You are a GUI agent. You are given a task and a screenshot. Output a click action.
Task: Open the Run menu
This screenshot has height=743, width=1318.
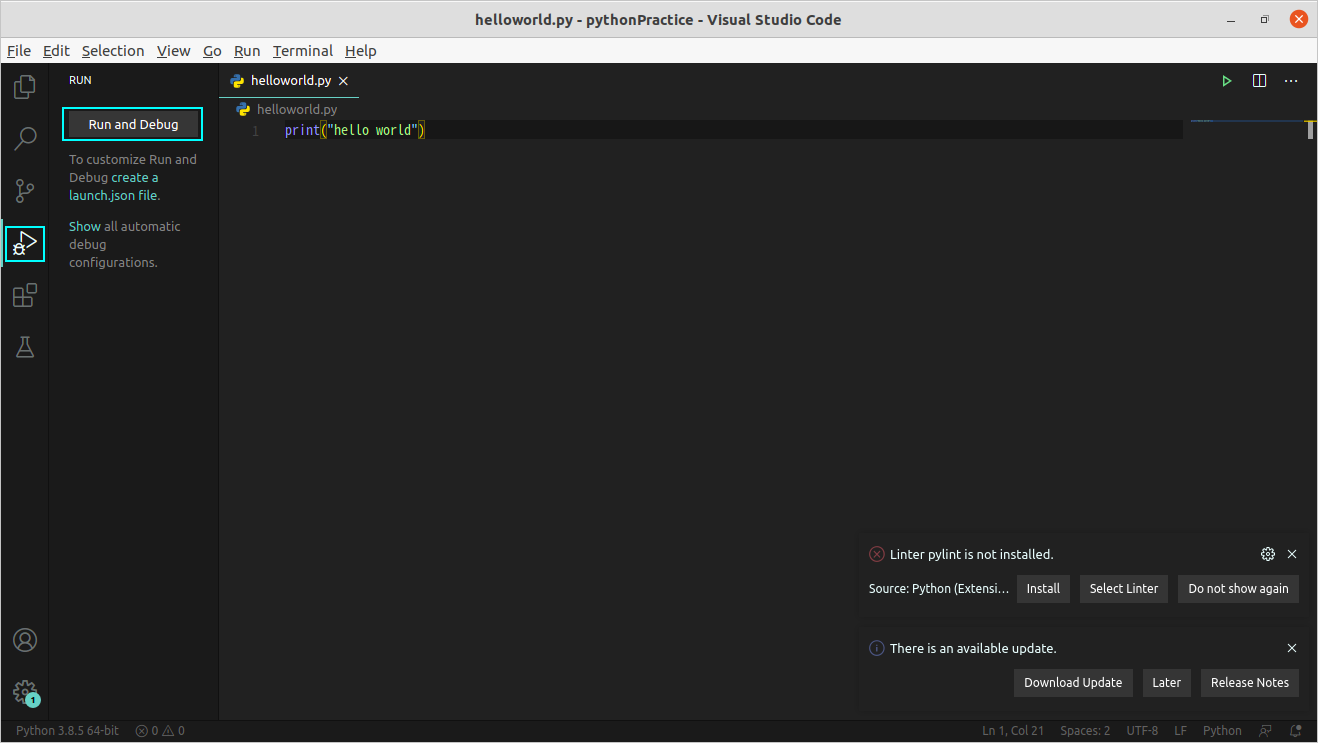[x=247, y=51]
